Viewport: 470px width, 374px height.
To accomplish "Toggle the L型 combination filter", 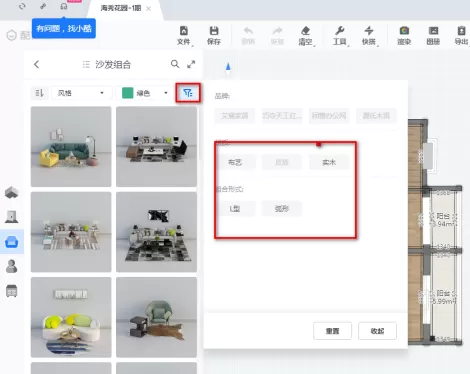I will (235, 209).
